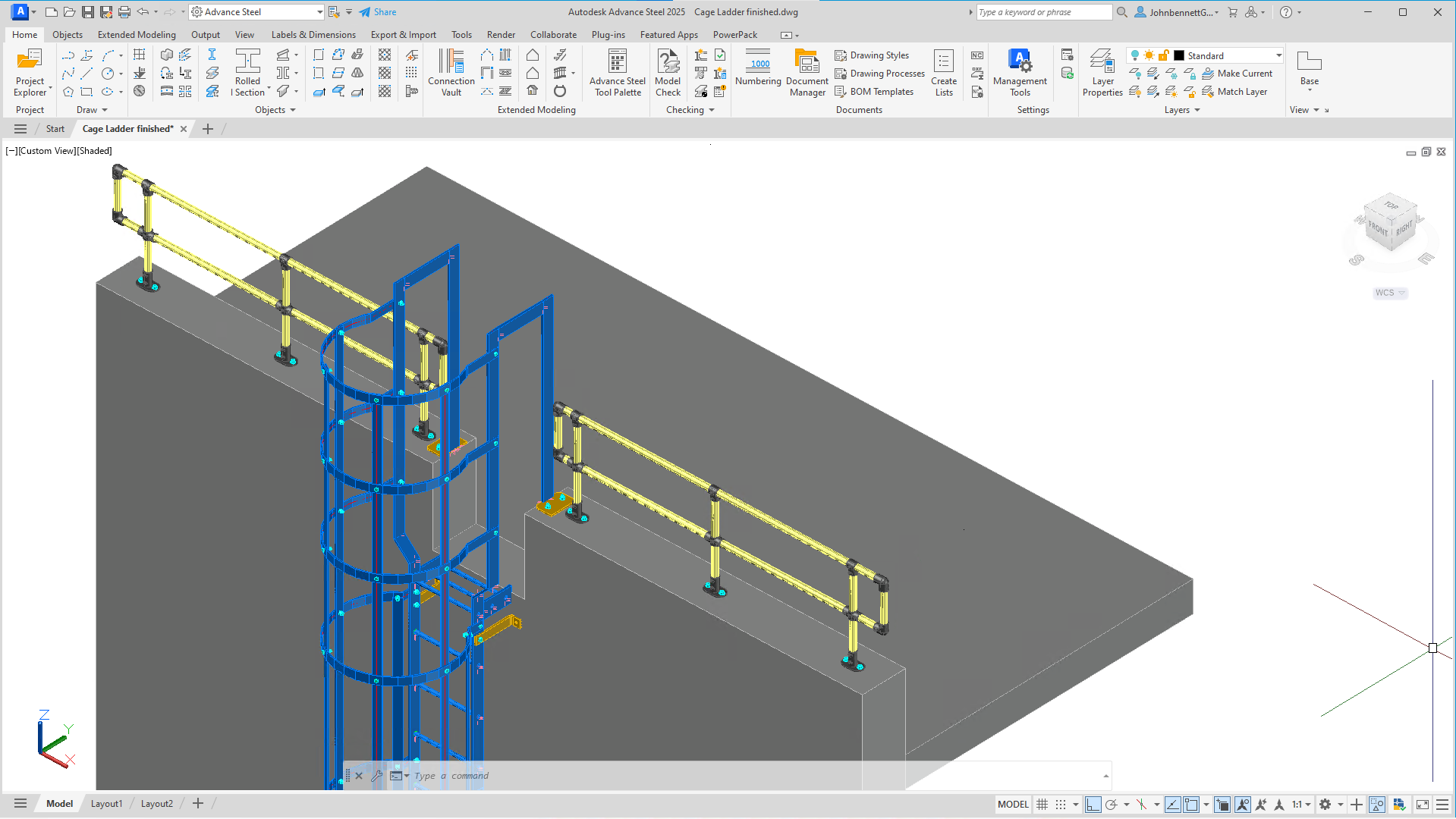Expand the View panel
The height and width of the screenshot is (819, 1456).
point(1305,110)
